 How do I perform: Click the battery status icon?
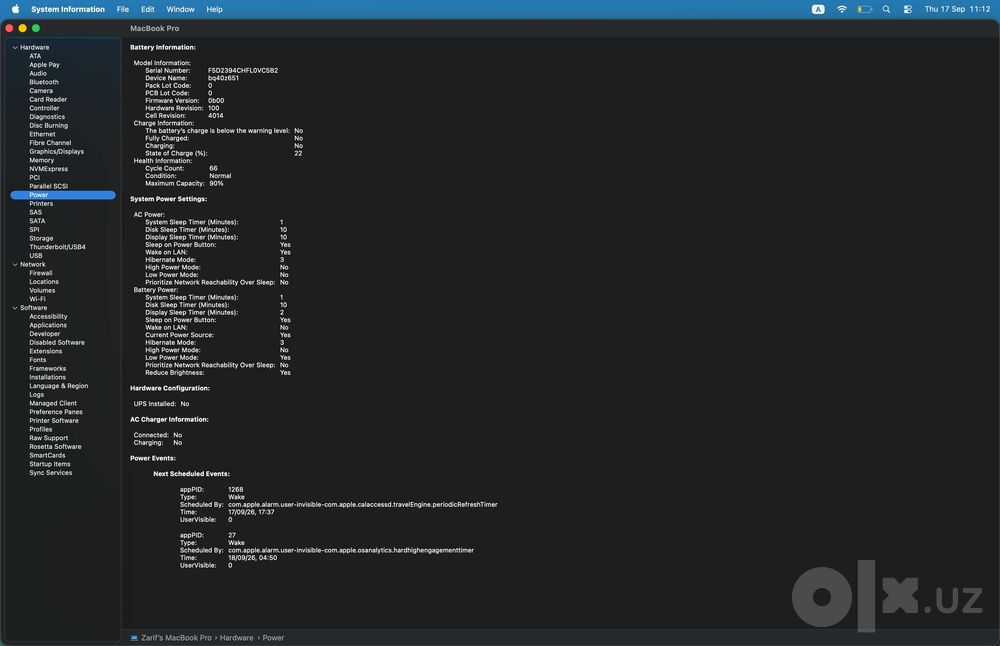click(x=864, y=9)
